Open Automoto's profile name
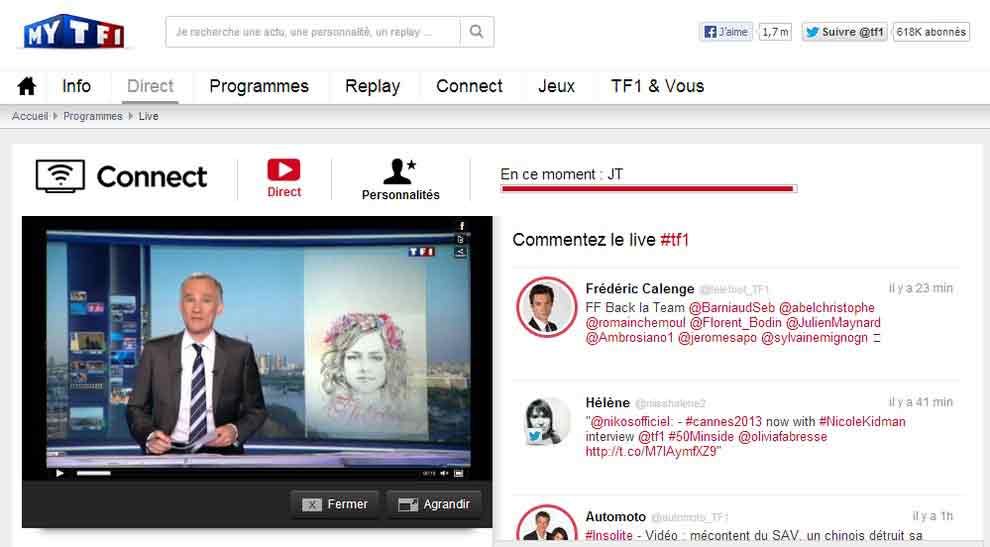 [615, 517]
